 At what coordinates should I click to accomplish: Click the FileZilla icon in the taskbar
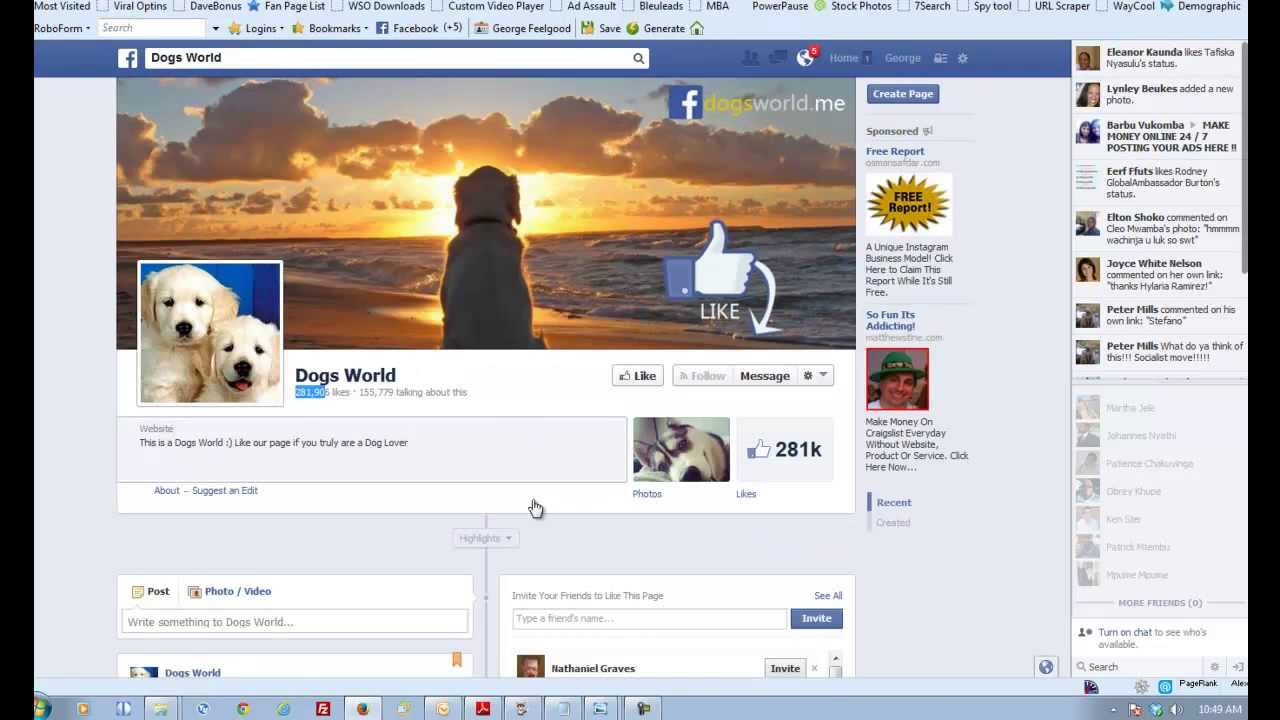(x=323, y=708)
